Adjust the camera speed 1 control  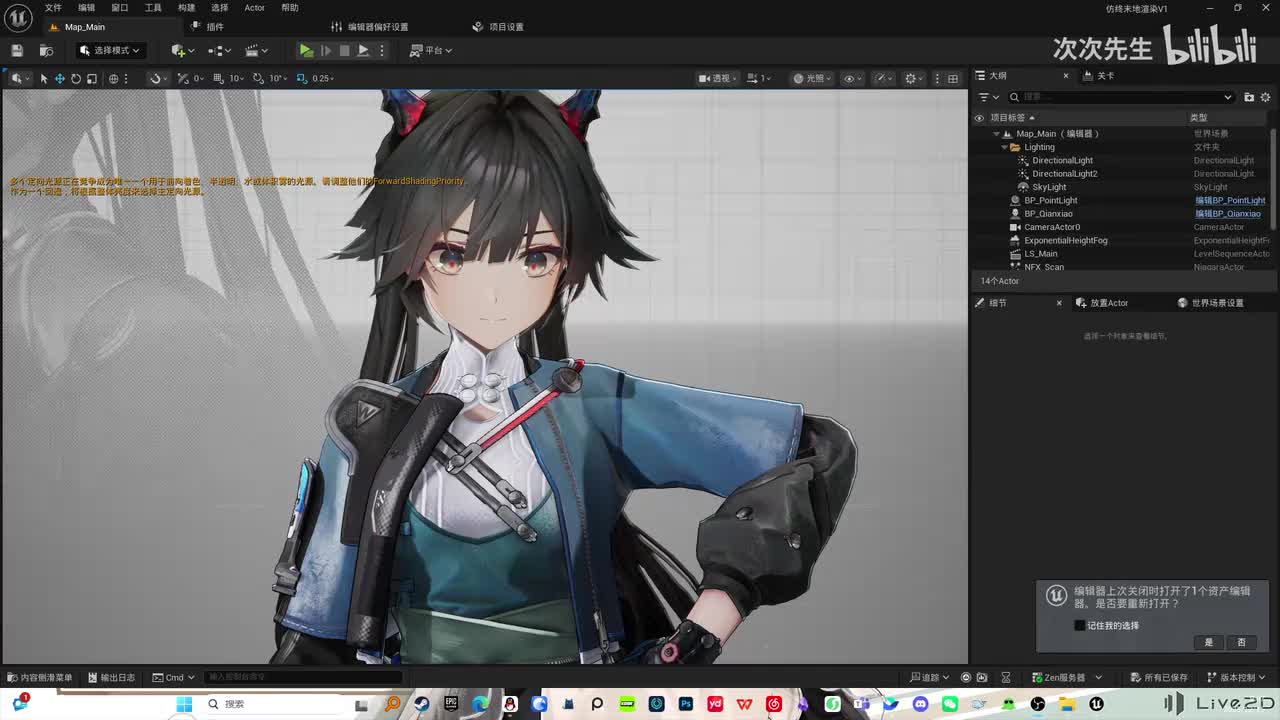click(x=759, y=78)
